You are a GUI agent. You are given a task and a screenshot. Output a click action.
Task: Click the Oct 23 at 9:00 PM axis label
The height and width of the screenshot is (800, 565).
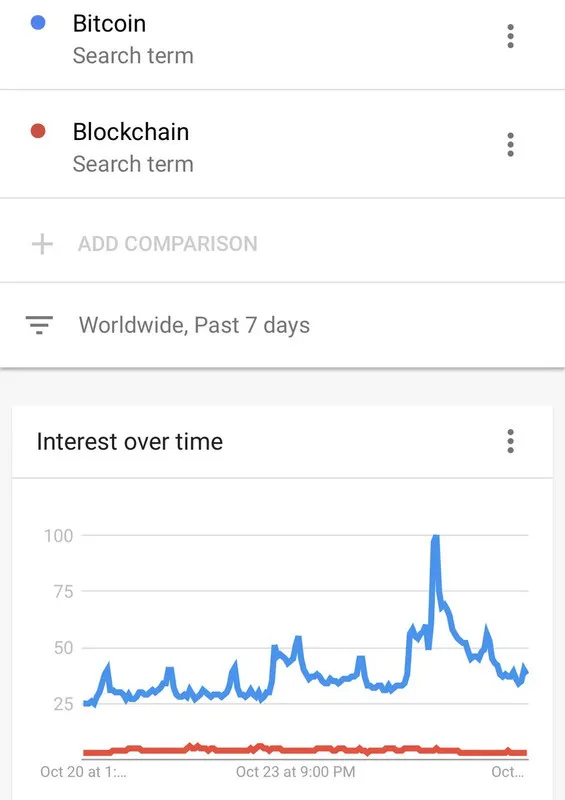point(296,772)
